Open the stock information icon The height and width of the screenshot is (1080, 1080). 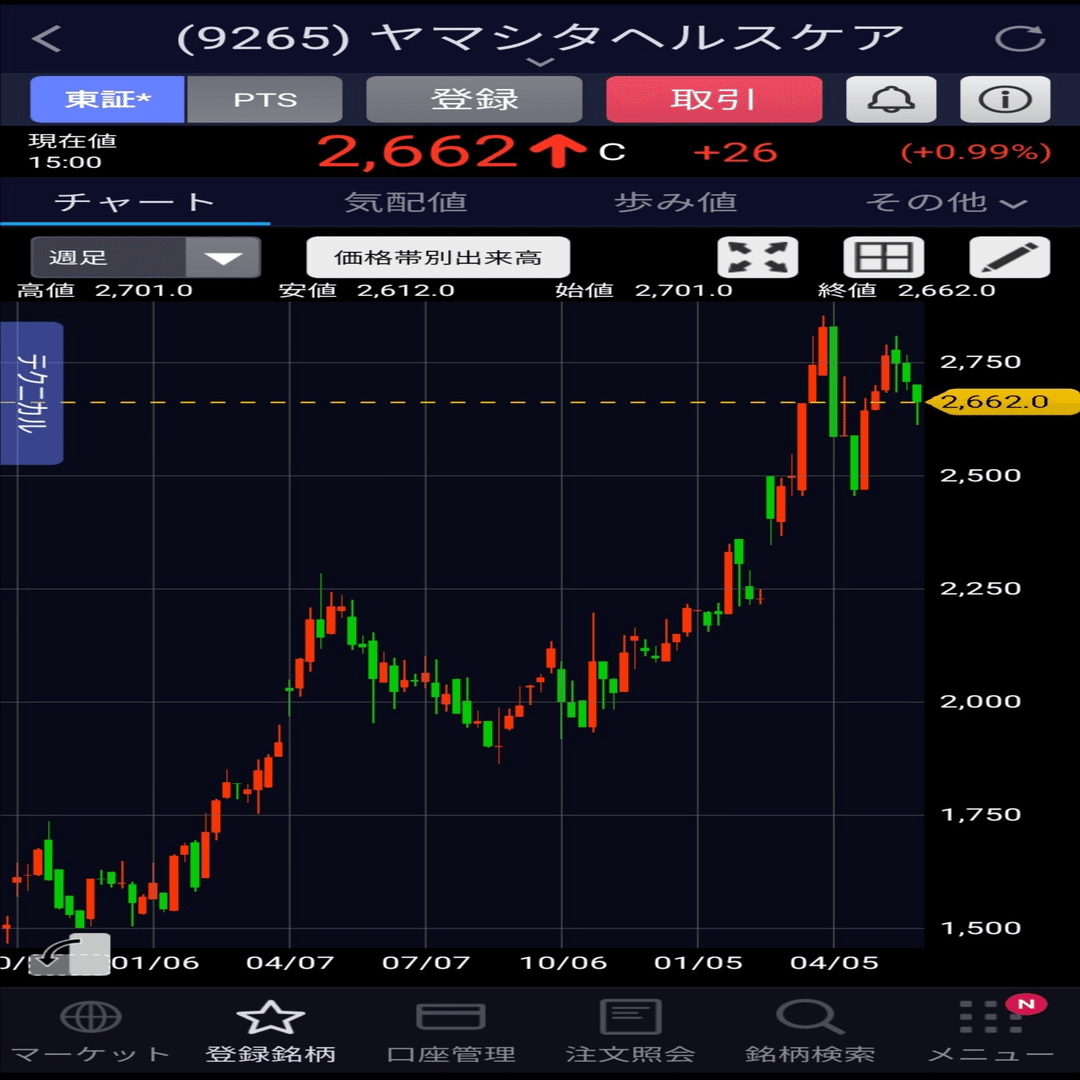[x=1005, y=99]
